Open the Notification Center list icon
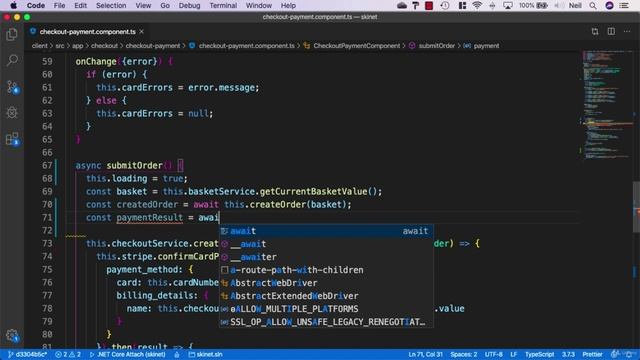The image size is (640, 360). (x=624, y=5)
